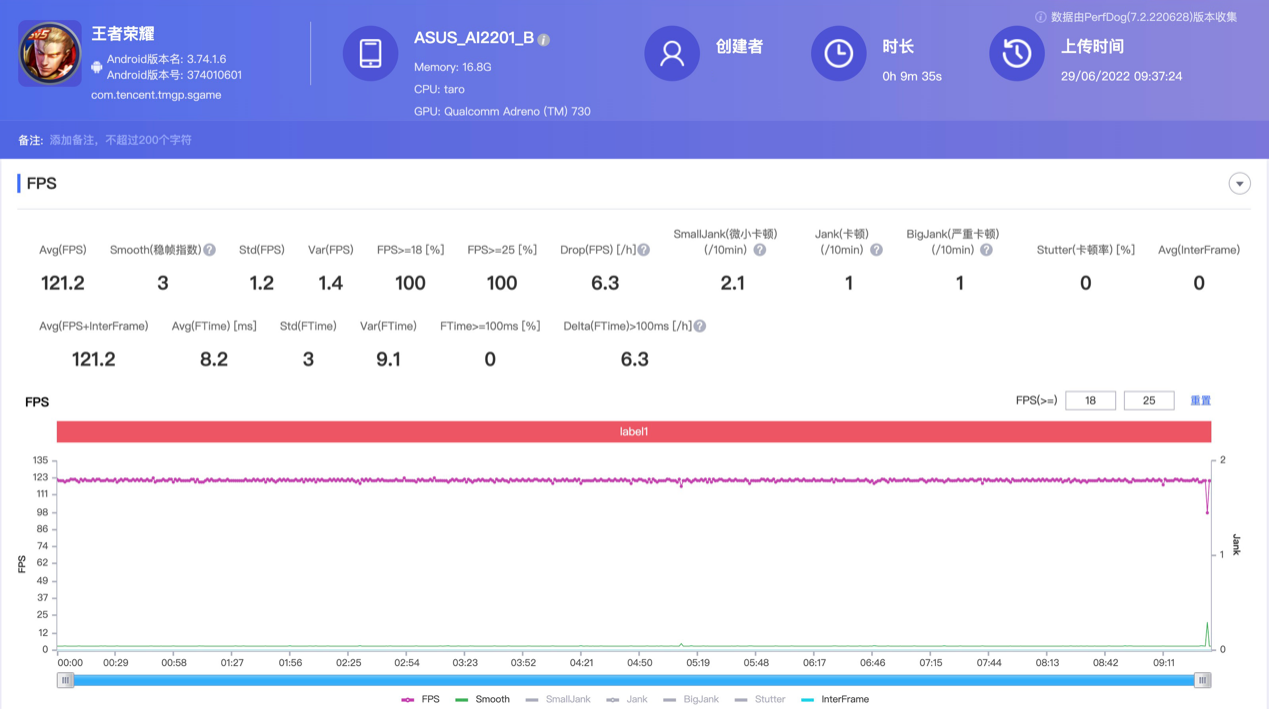Click the duration clock icon

838,53
